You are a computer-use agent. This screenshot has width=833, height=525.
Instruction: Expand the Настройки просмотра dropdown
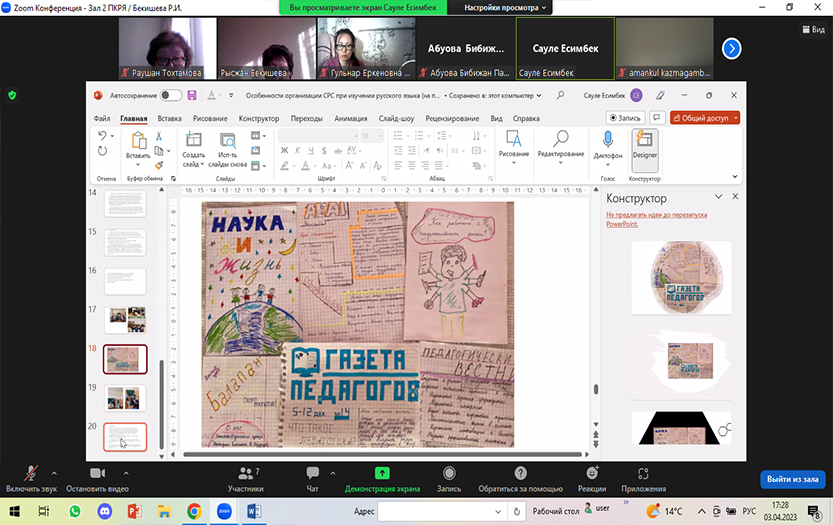point(506,7)
